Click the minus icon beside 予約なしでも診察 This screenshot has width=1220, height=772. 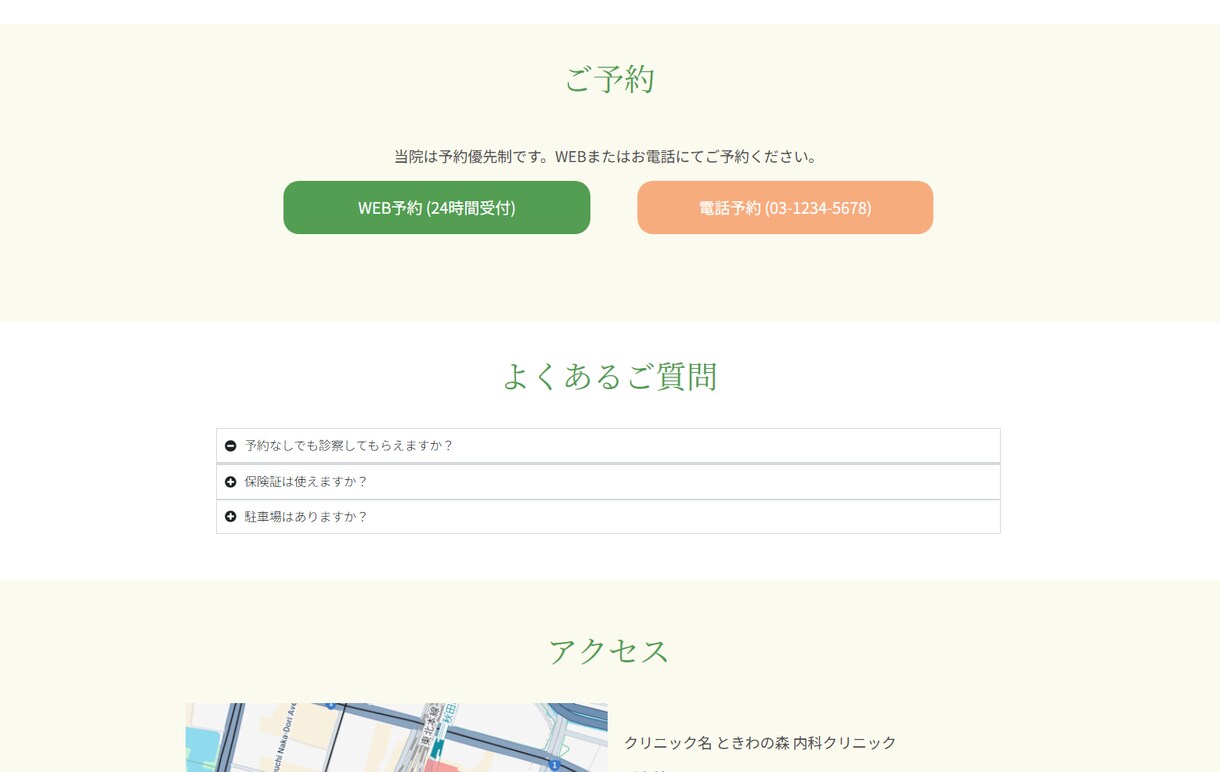tap(231, 446)
